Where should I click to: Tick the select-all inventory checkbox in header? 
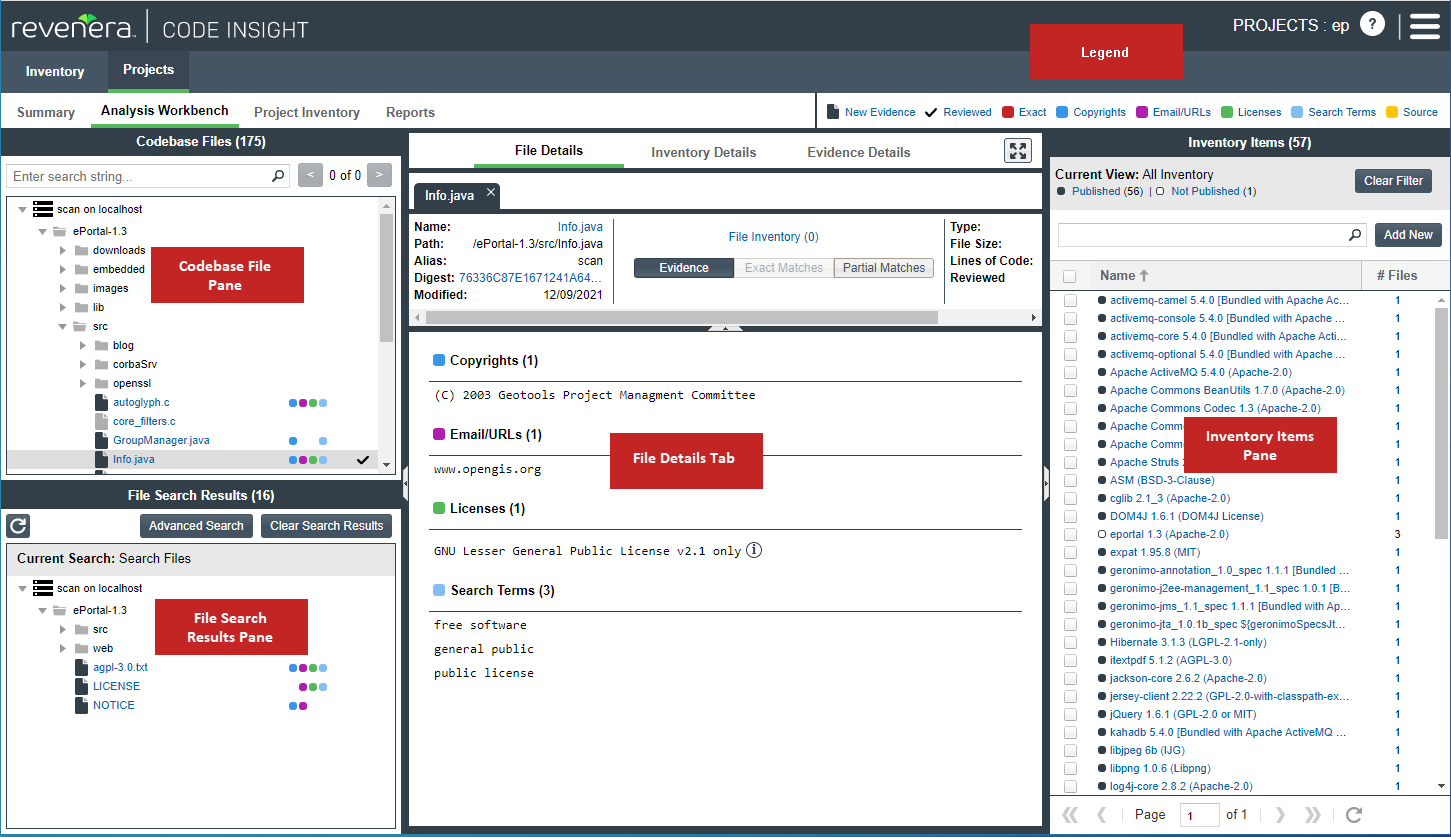click(x=1070, y=276)
